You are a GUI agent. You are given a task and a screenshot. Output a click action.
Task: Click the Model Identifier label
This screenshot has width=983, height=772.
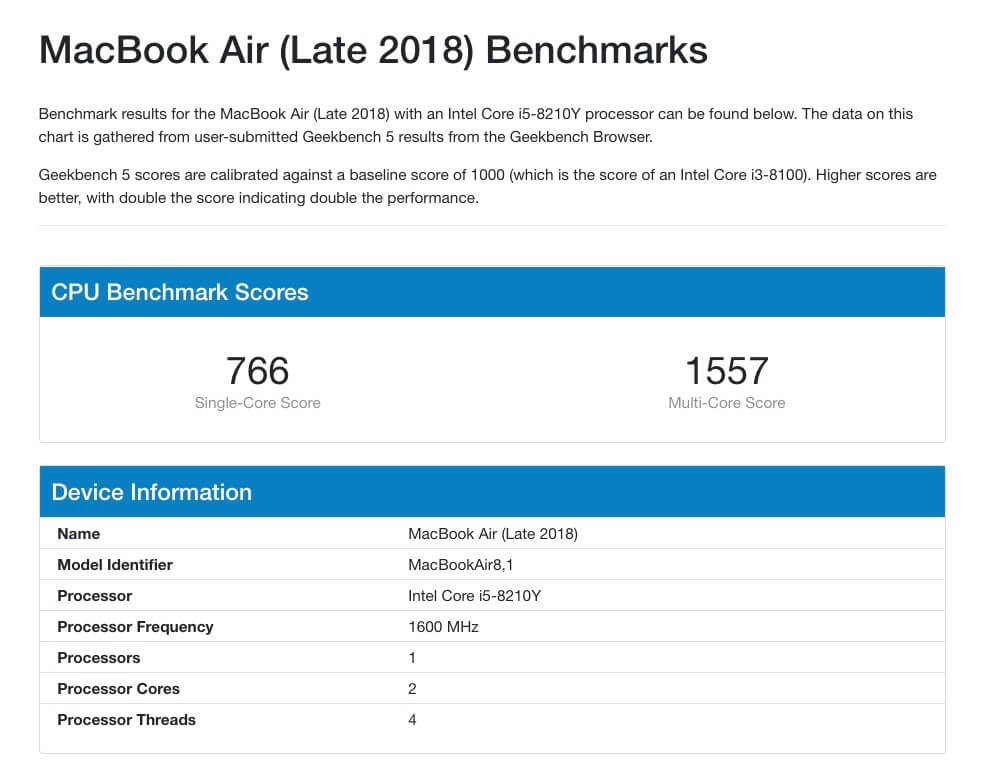[115, 564]
